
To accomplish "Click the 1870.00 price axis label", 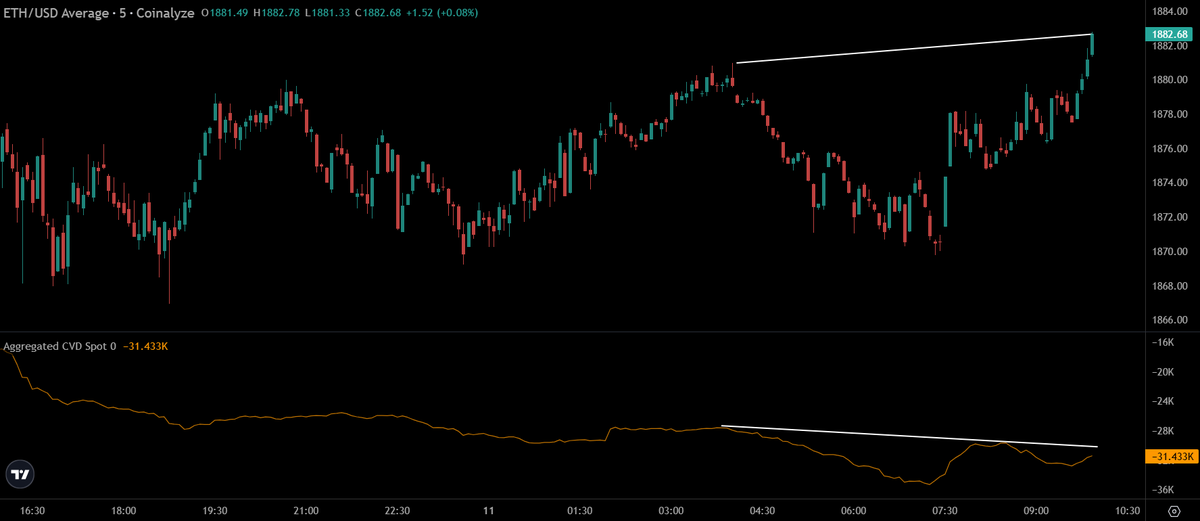I will (x=1169, y=252).
